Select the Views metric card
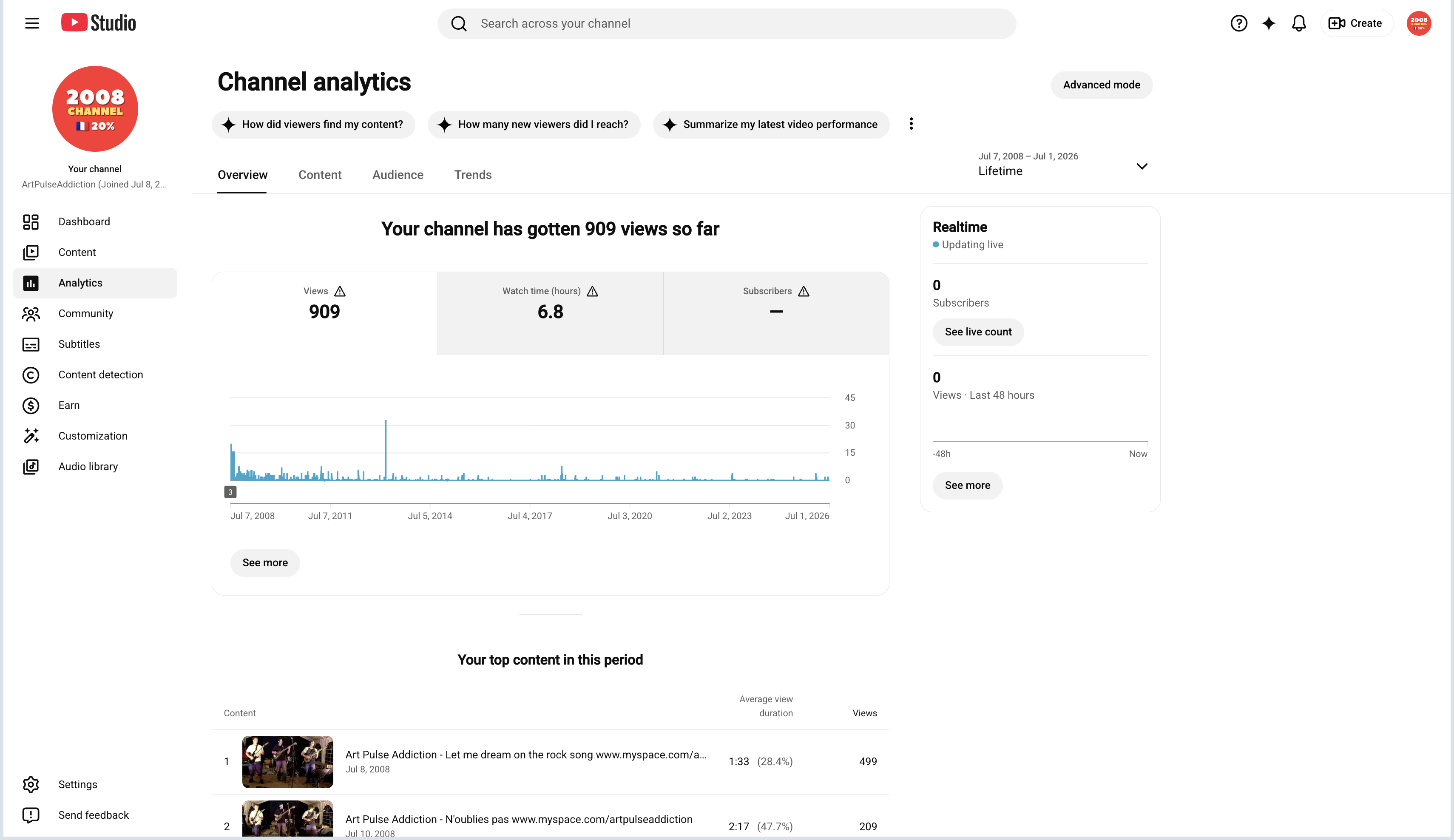The image size is (1454, 840). (x=324, y=313)
